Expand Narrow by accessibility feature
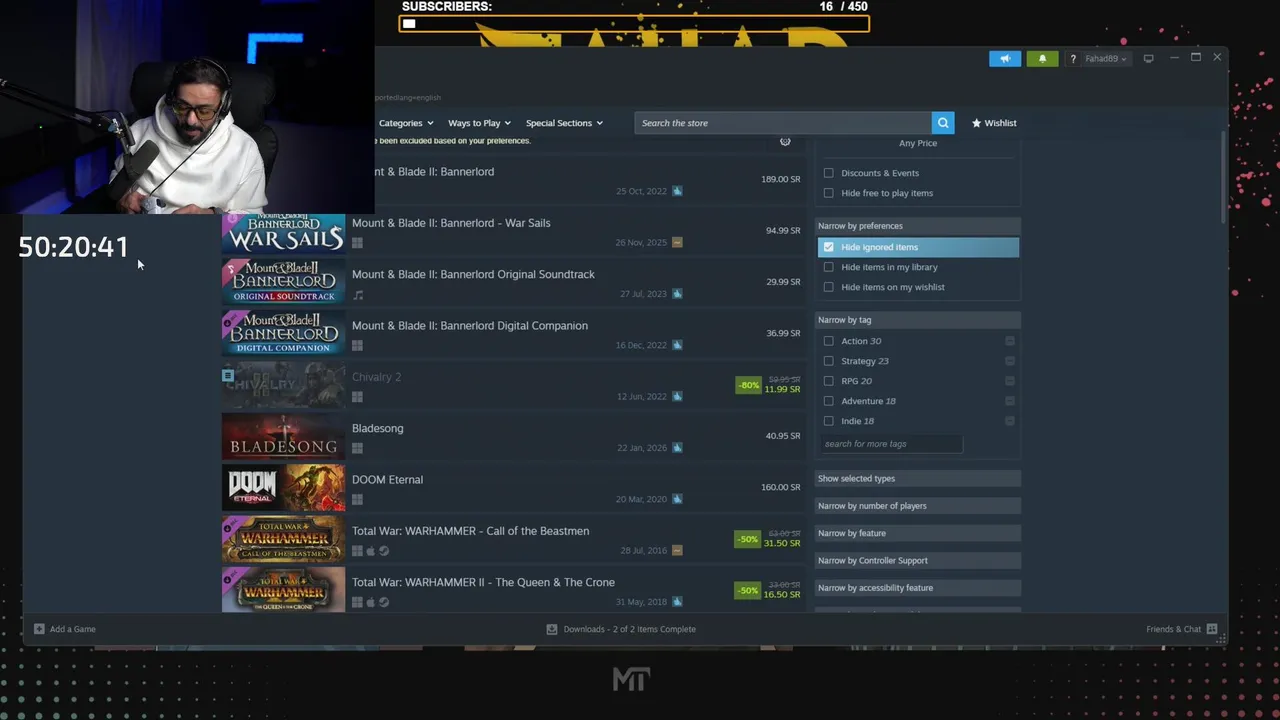 pyautogui.click(x=918, y=588)
